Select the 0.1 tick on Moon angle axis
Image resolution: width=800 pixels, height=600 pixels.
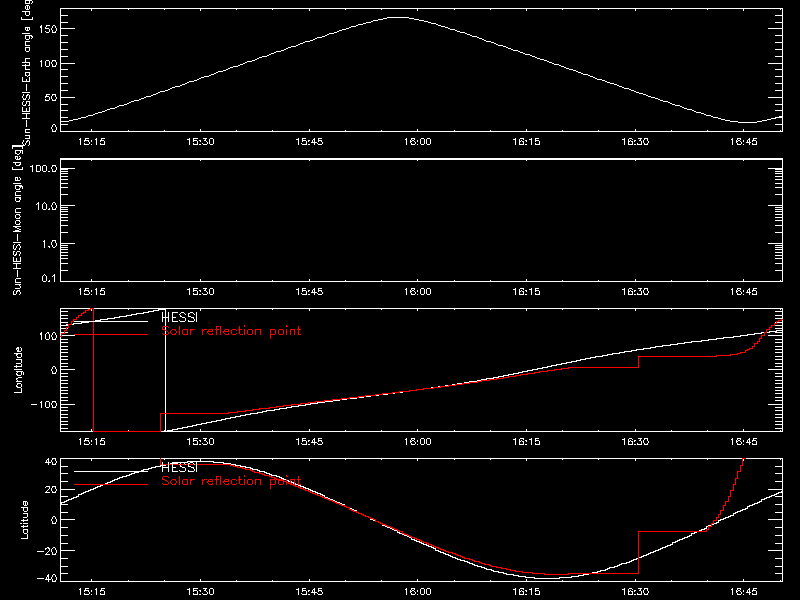(x=49, y=279)
